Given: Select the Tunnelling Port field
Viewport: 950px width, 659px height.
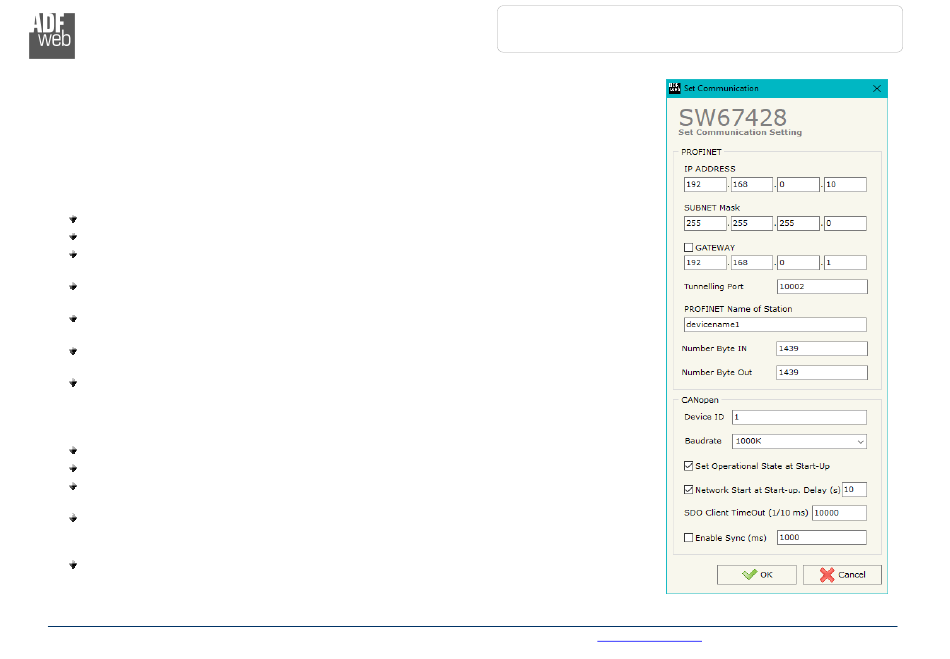Looking at the screenshot, I should click(x=821, y=287).
